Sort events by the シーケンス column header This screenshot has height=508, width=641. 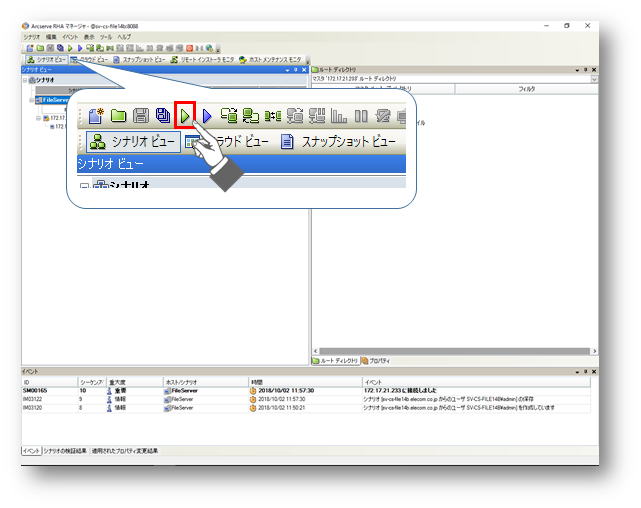click(x=92, y=382)
